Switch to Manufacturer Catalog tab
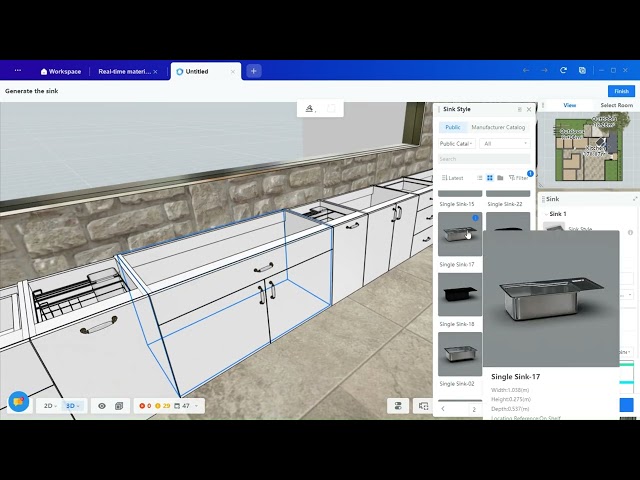The image size is (640, 480). click(498, 127)
